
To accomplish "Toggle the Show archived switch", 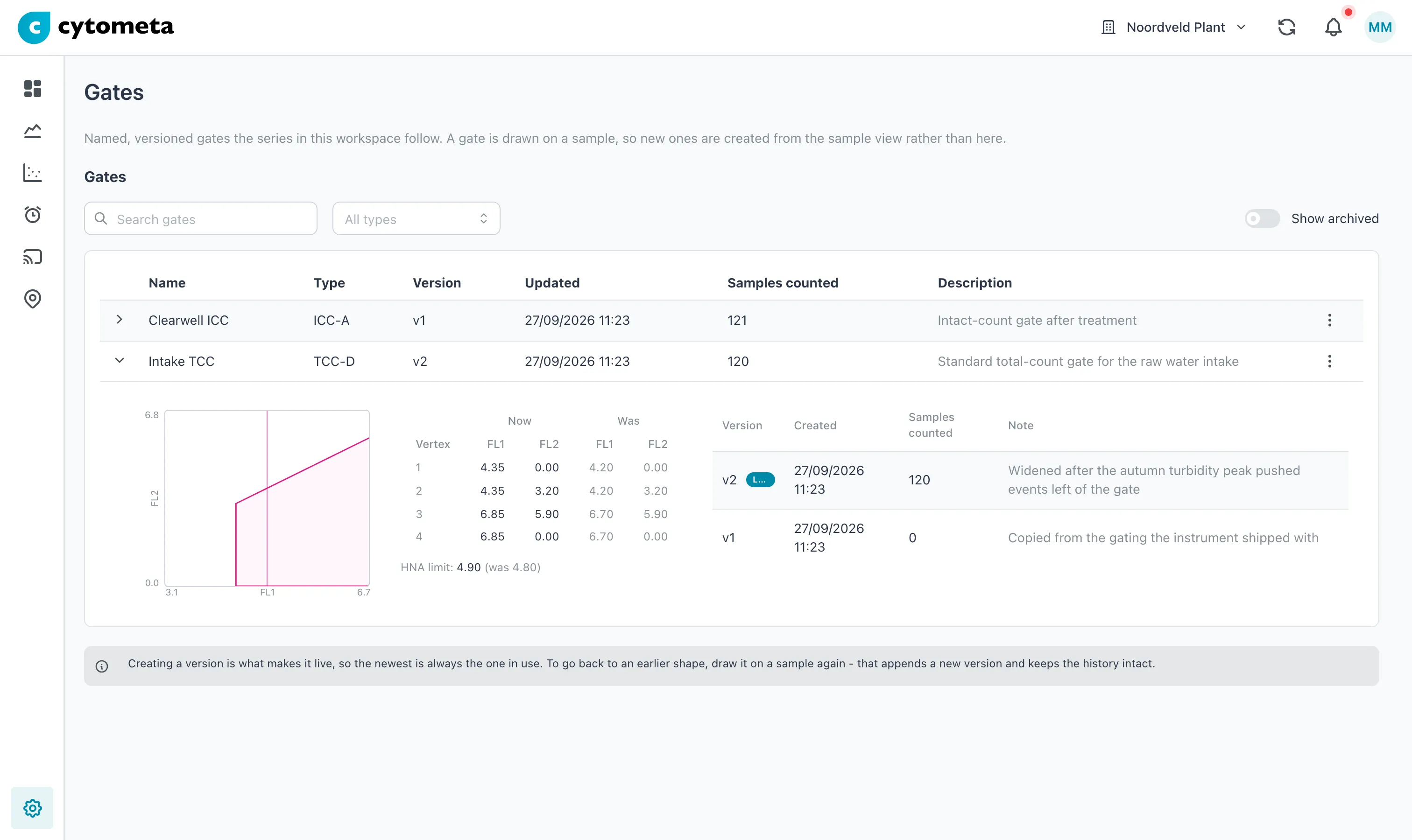I will [x=1262, y=218].
